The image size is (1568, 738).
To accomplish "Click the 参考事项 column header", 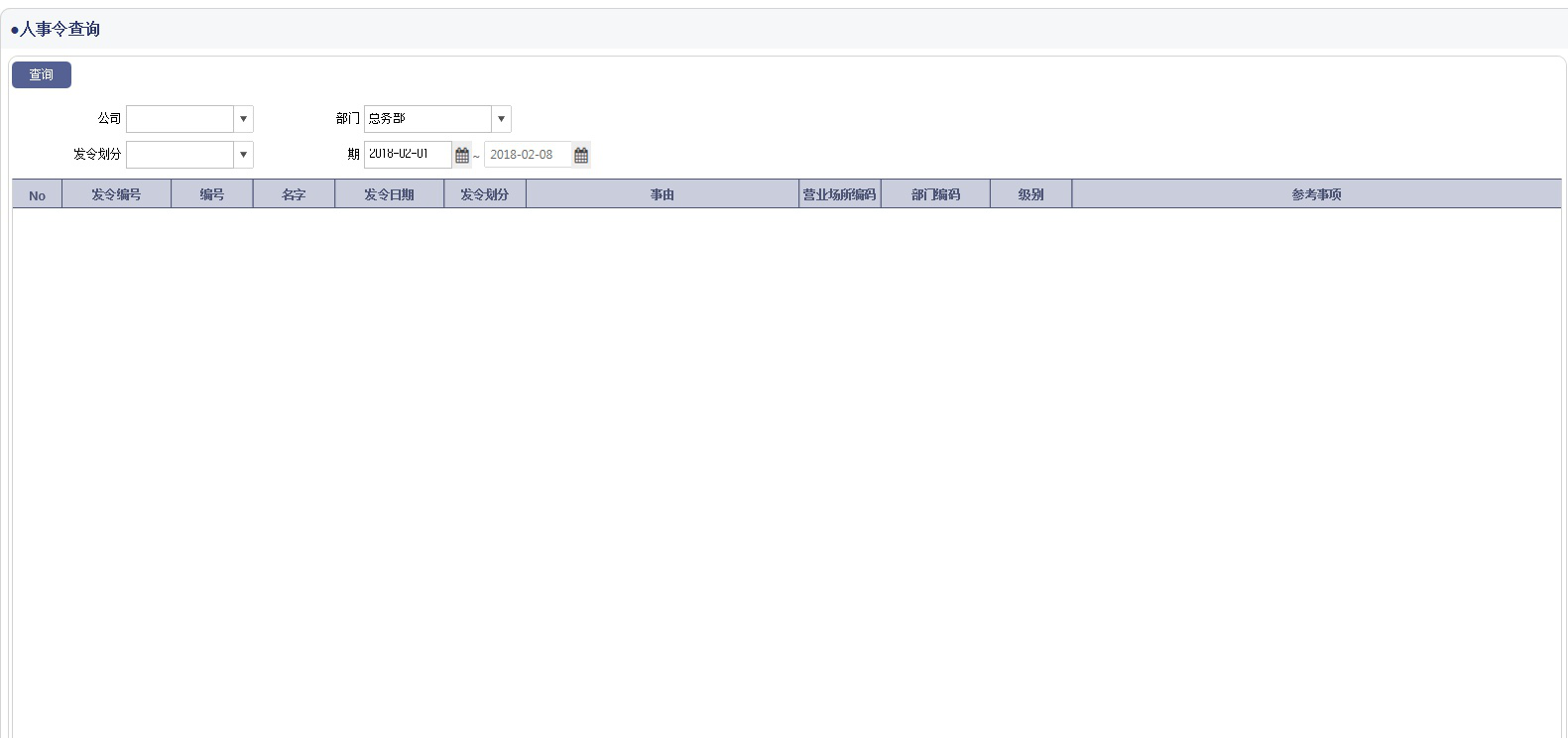I will tap(1316, 195).
